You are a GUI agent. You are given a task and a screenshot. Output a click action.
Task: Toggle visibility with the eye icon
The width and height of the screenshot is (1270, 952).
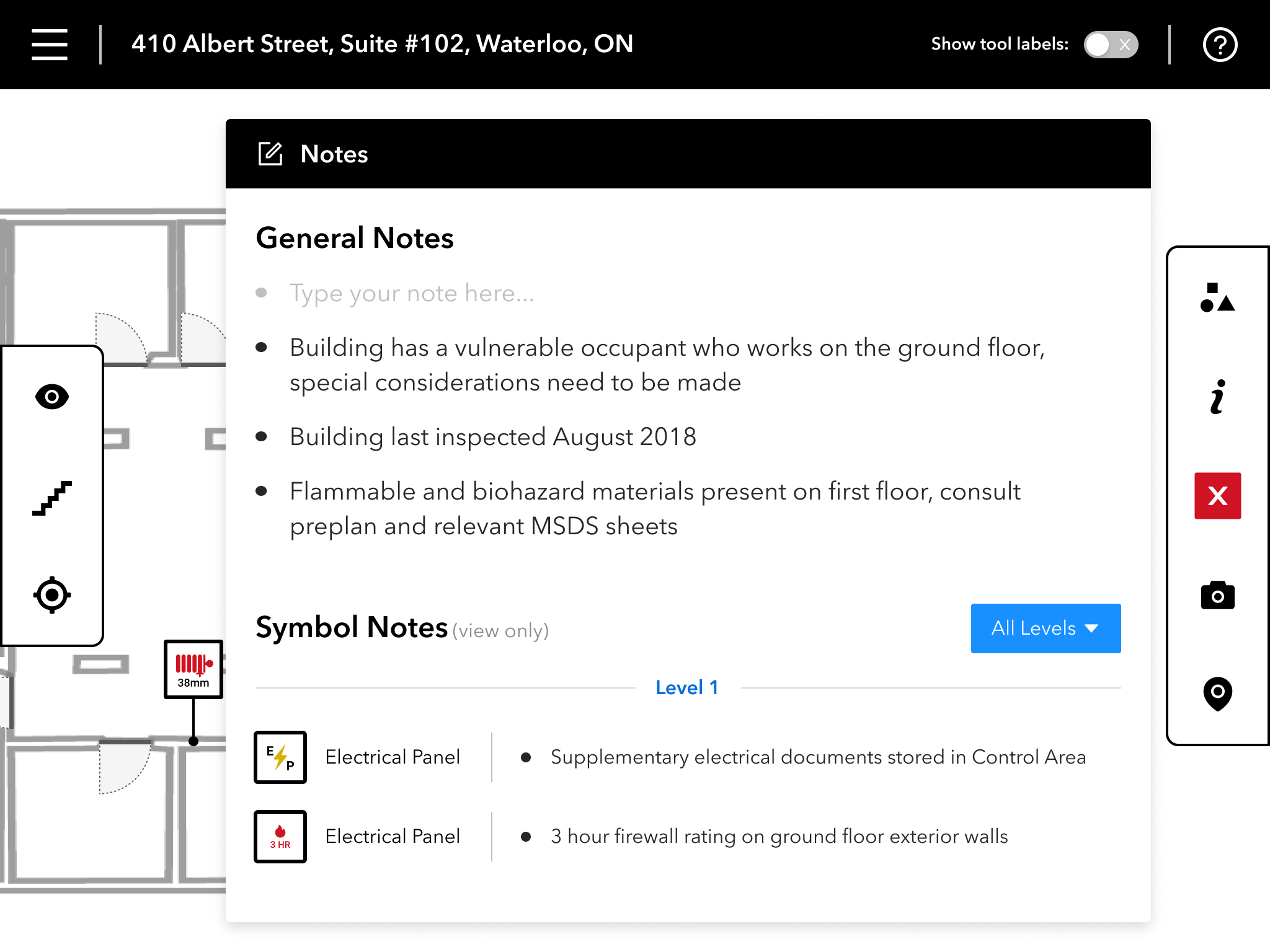pyautogui.click(x=52, y=397)
